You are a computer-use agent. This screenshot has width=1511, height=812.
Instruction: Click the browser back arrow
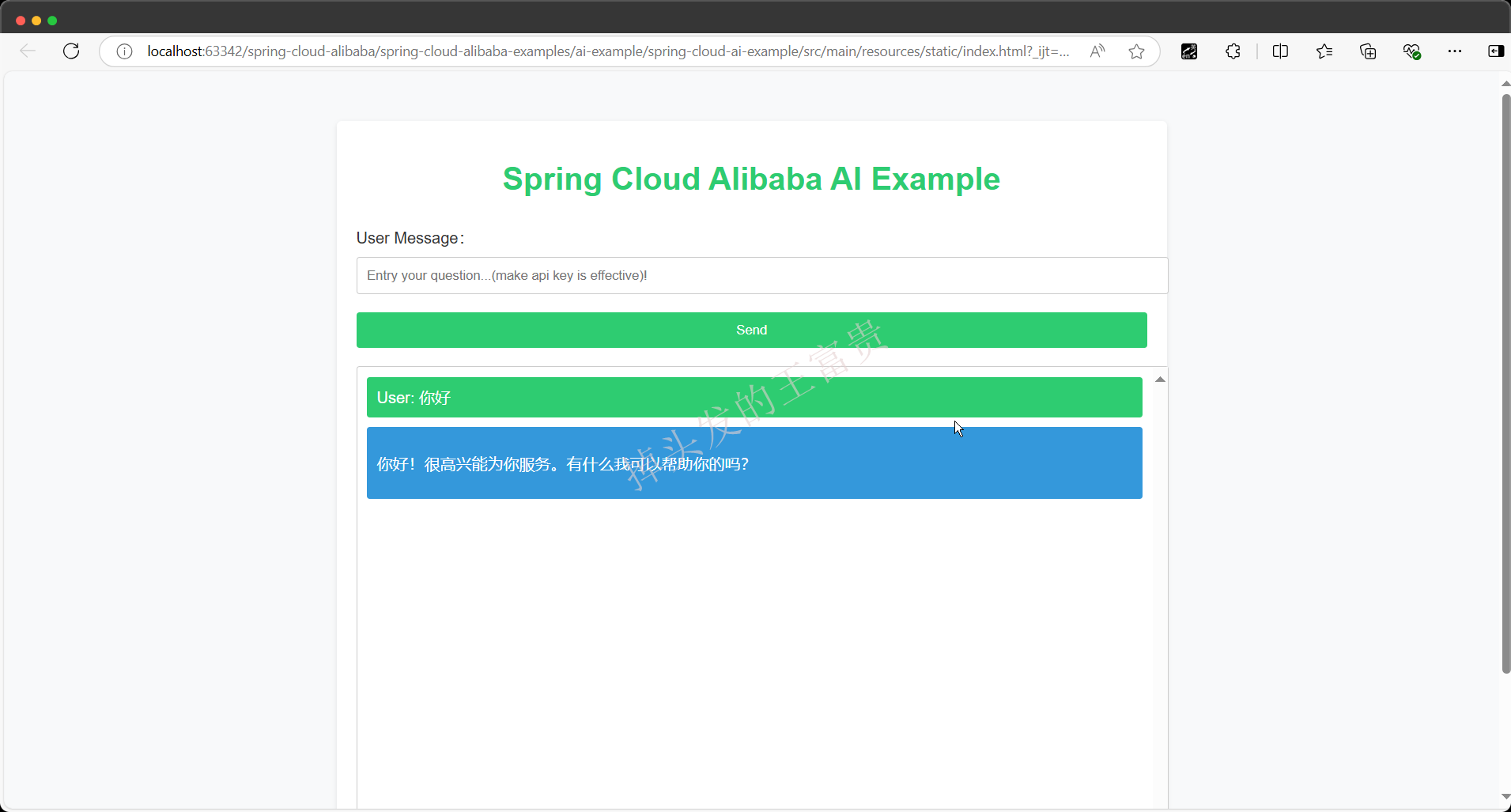point(28,51)
